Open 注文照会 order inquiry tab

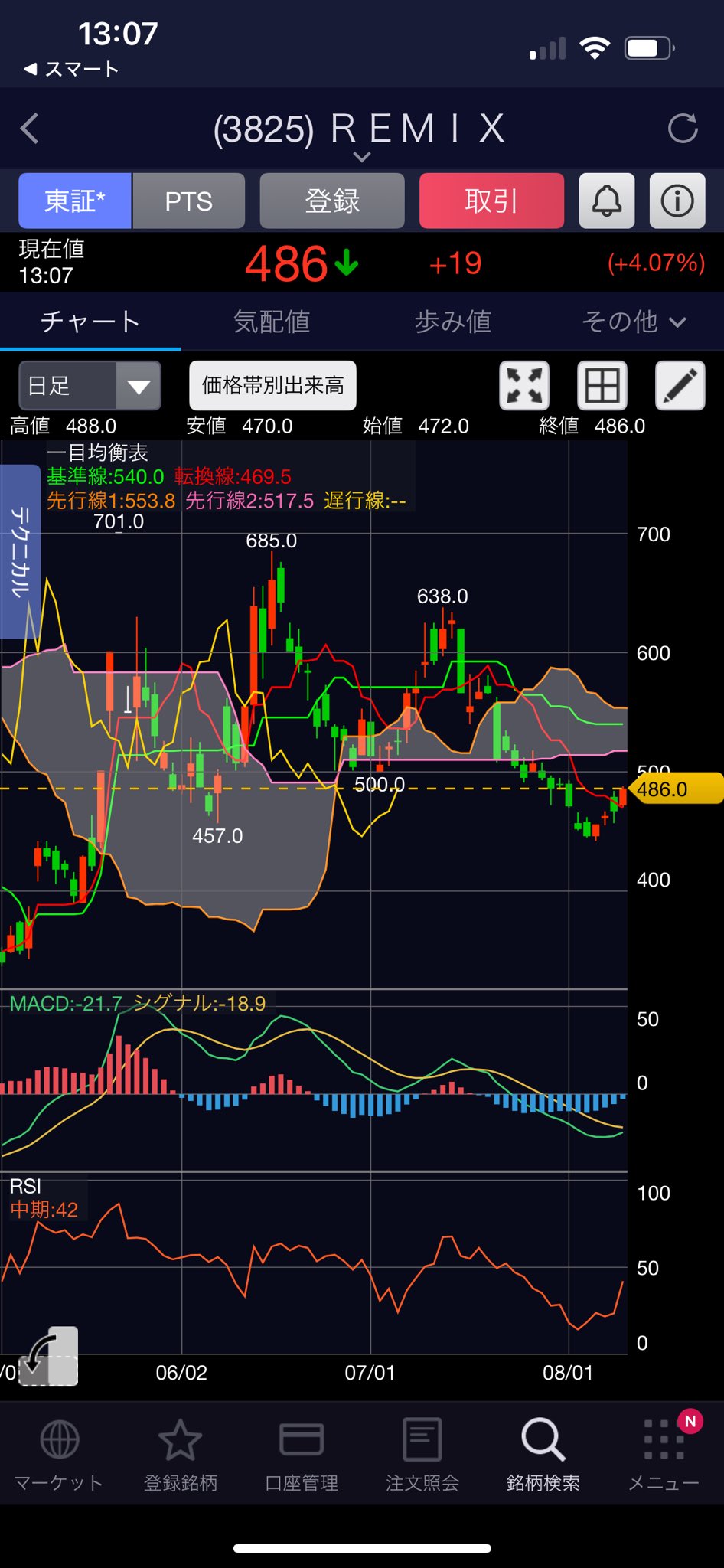422,1455
